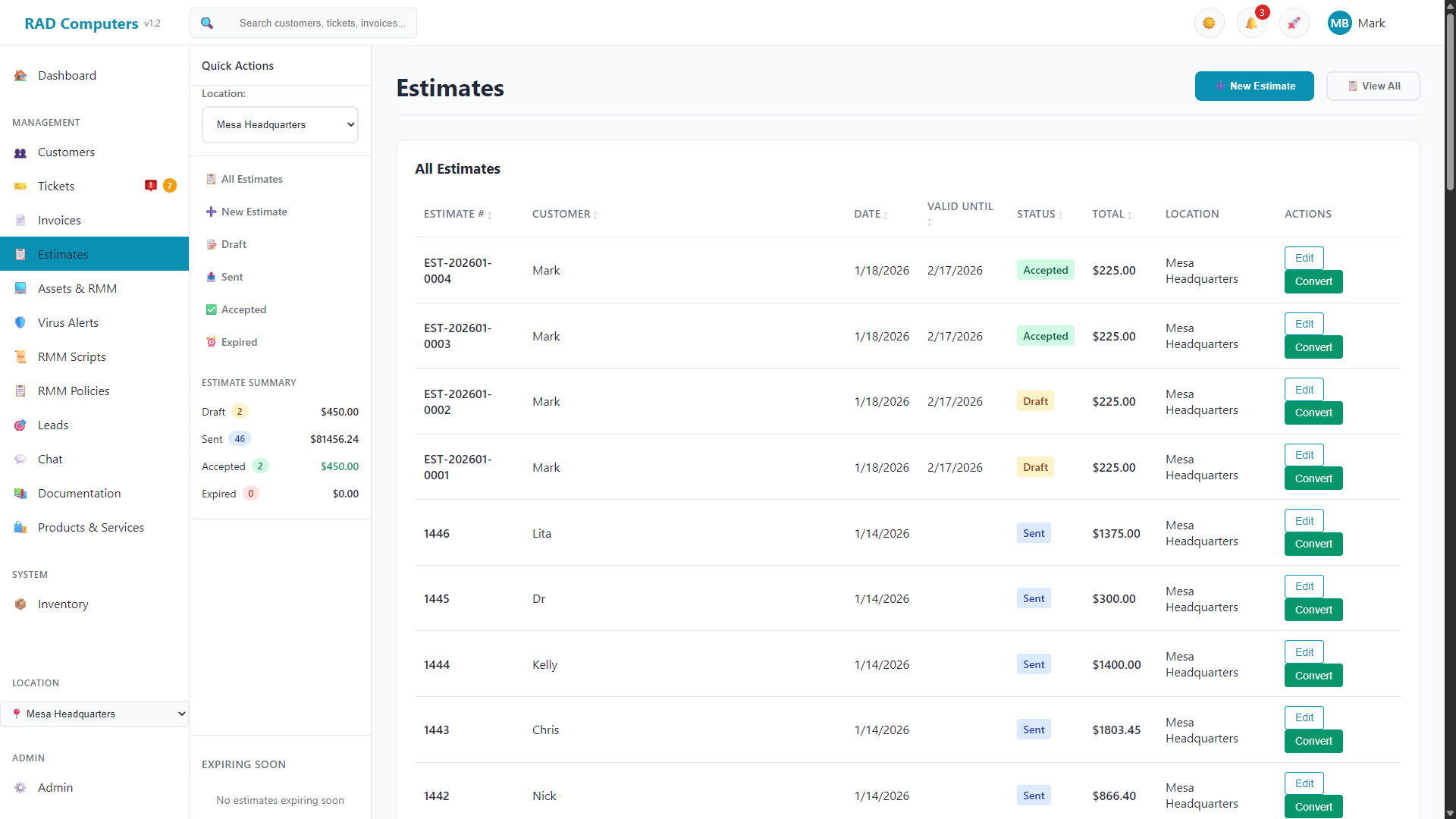
Task: Click the Dashboard home icon
Action: click(x=20, y=75)
